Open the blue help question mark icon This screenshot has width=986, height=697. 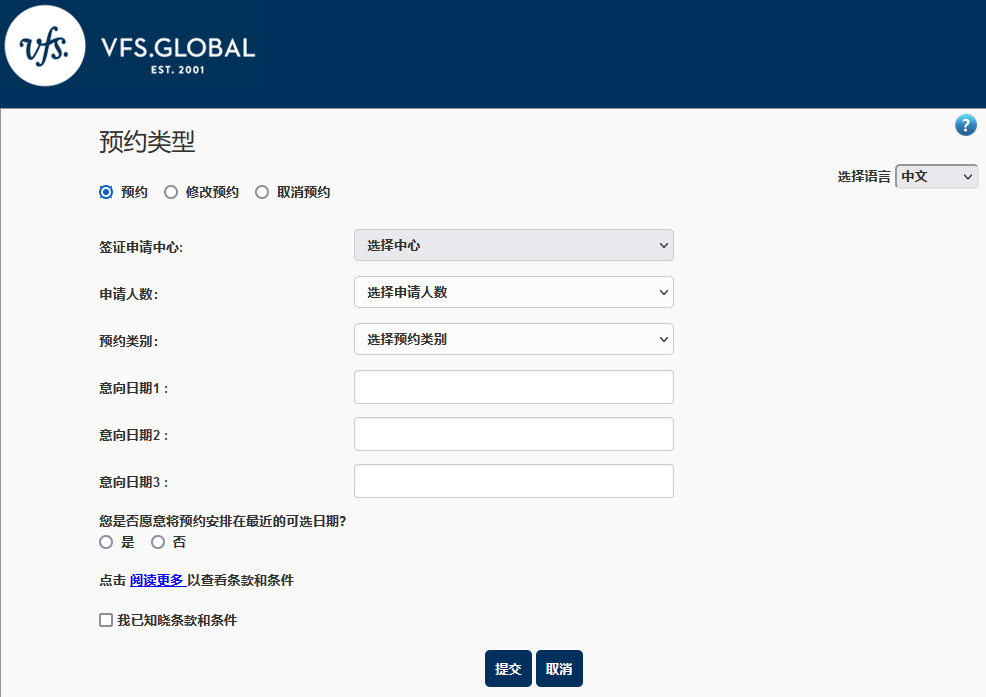click(965, 125)
